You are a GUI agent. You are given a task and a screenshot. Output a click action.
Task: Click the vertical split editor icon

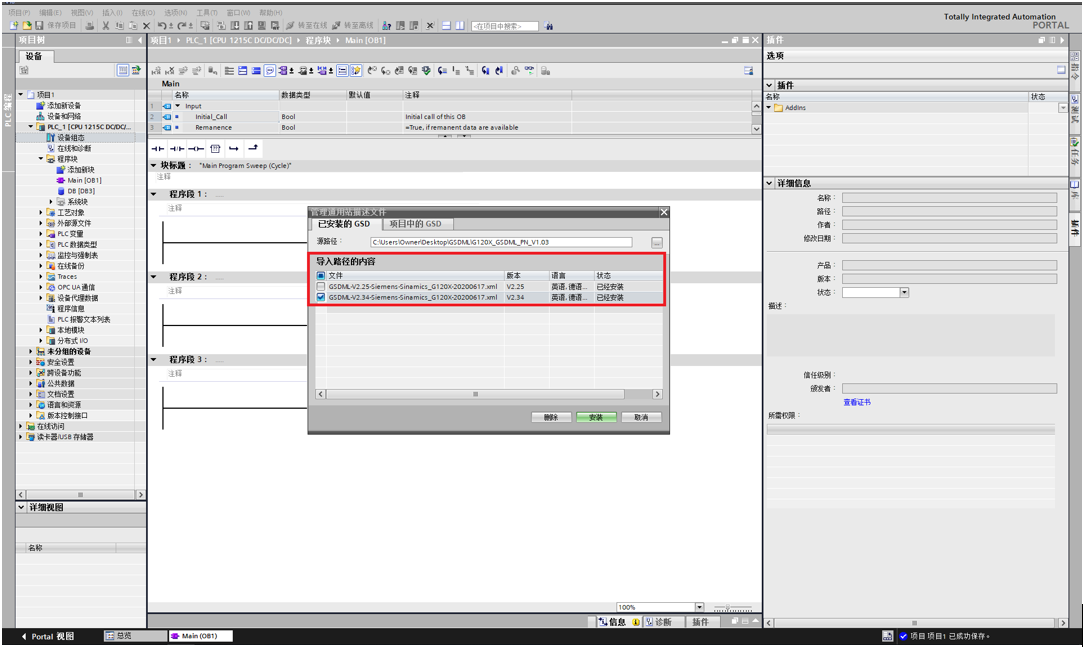459,26
